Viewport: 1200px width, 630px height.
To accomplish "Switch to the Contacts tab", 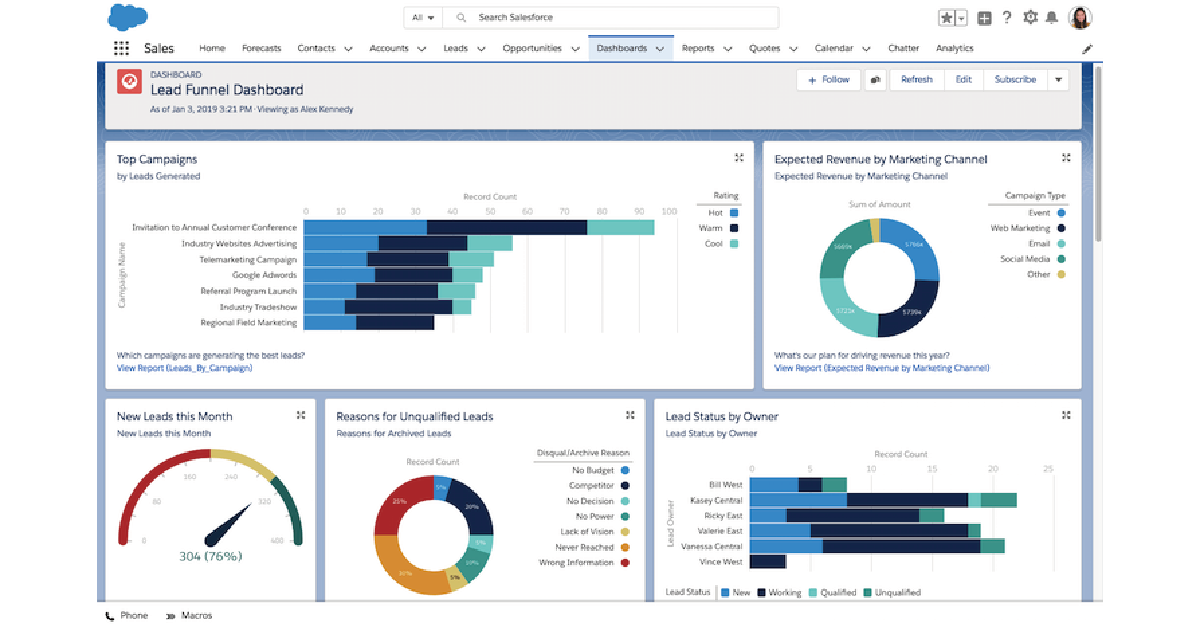I will click(x=316, y=48).
